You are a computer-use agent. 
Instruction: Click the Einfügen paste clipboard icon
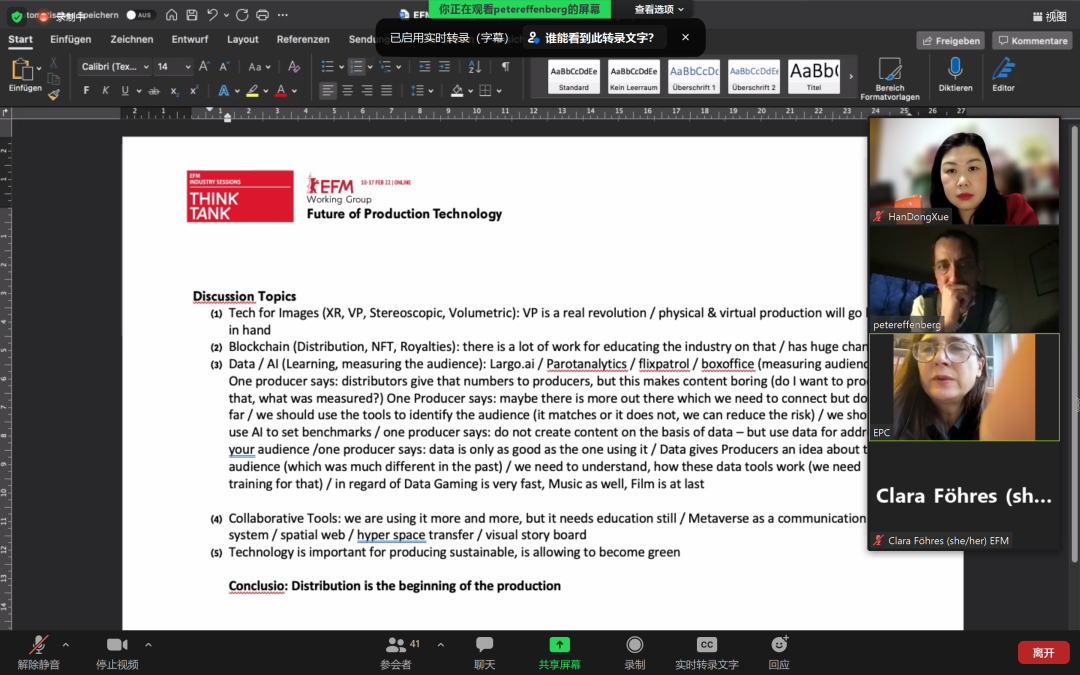click(21, 70)
